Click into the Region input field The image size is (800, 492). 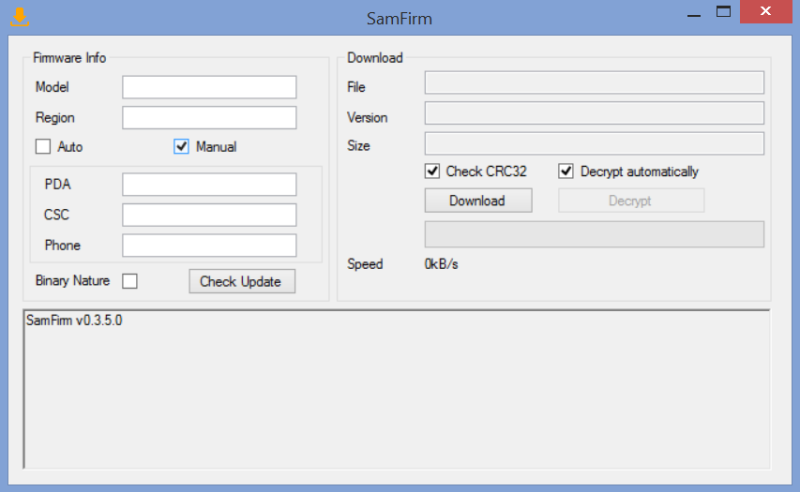(x=209, y=117)
